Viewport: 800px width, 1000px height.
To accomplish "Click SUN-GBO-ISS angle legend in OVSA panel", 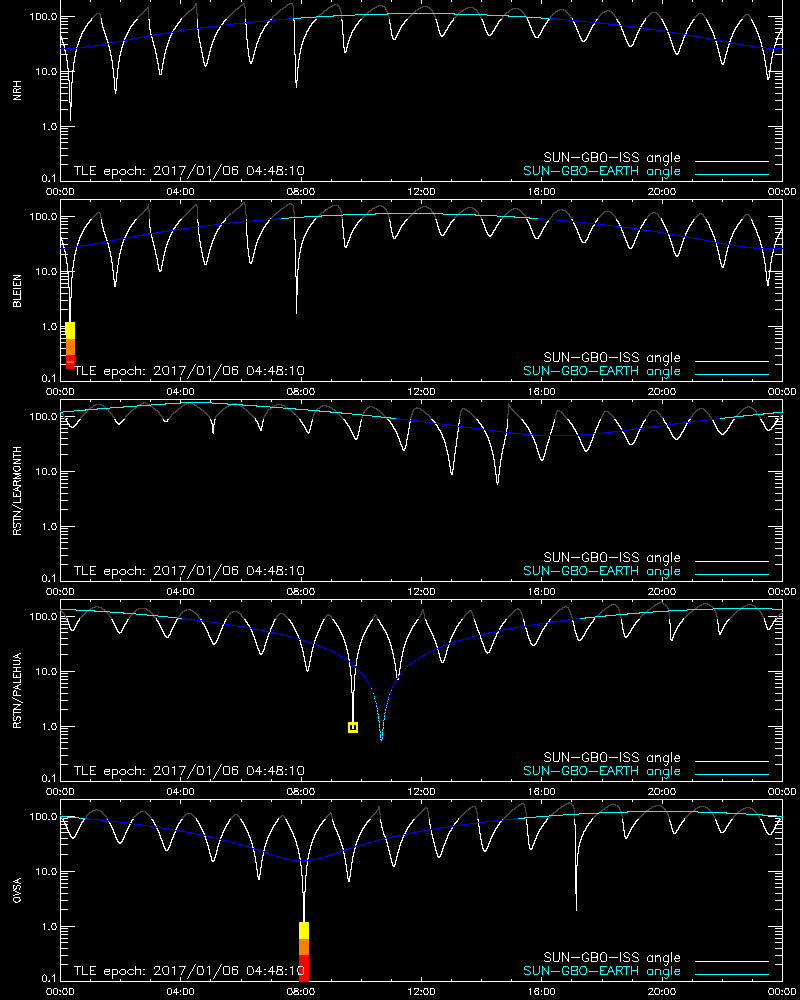I will click(612, 957).
